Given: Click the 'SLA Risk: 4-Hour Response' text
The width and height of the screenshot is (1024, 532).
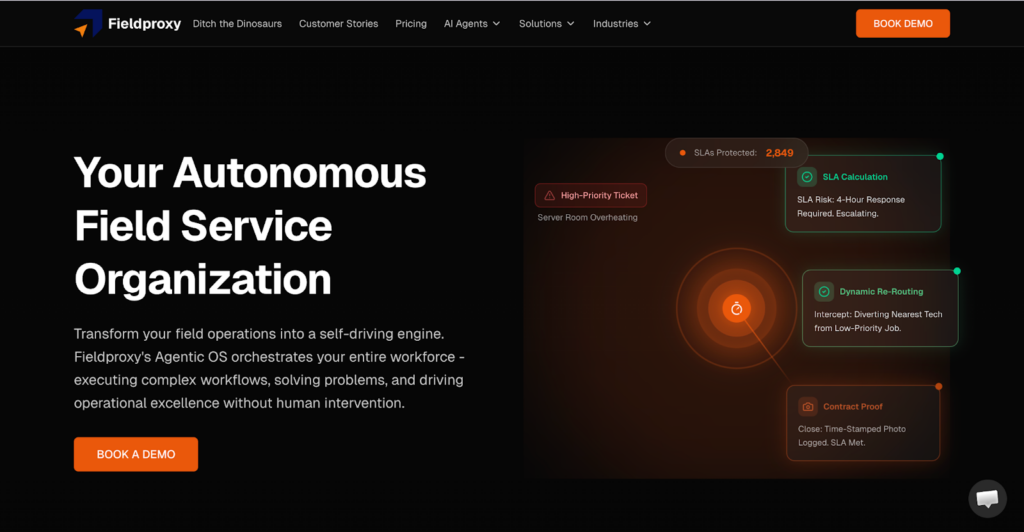Looking at the screenshot, I should [850, 200].
